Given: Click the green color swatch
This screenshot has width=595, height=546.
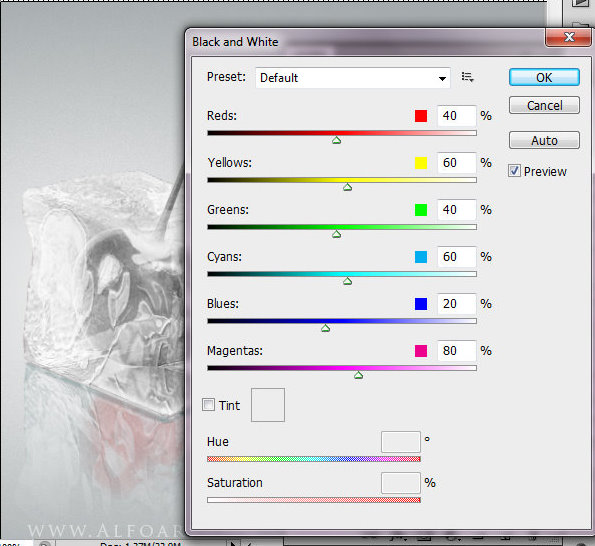Looking at the screenshot, I should click(421, 210).
